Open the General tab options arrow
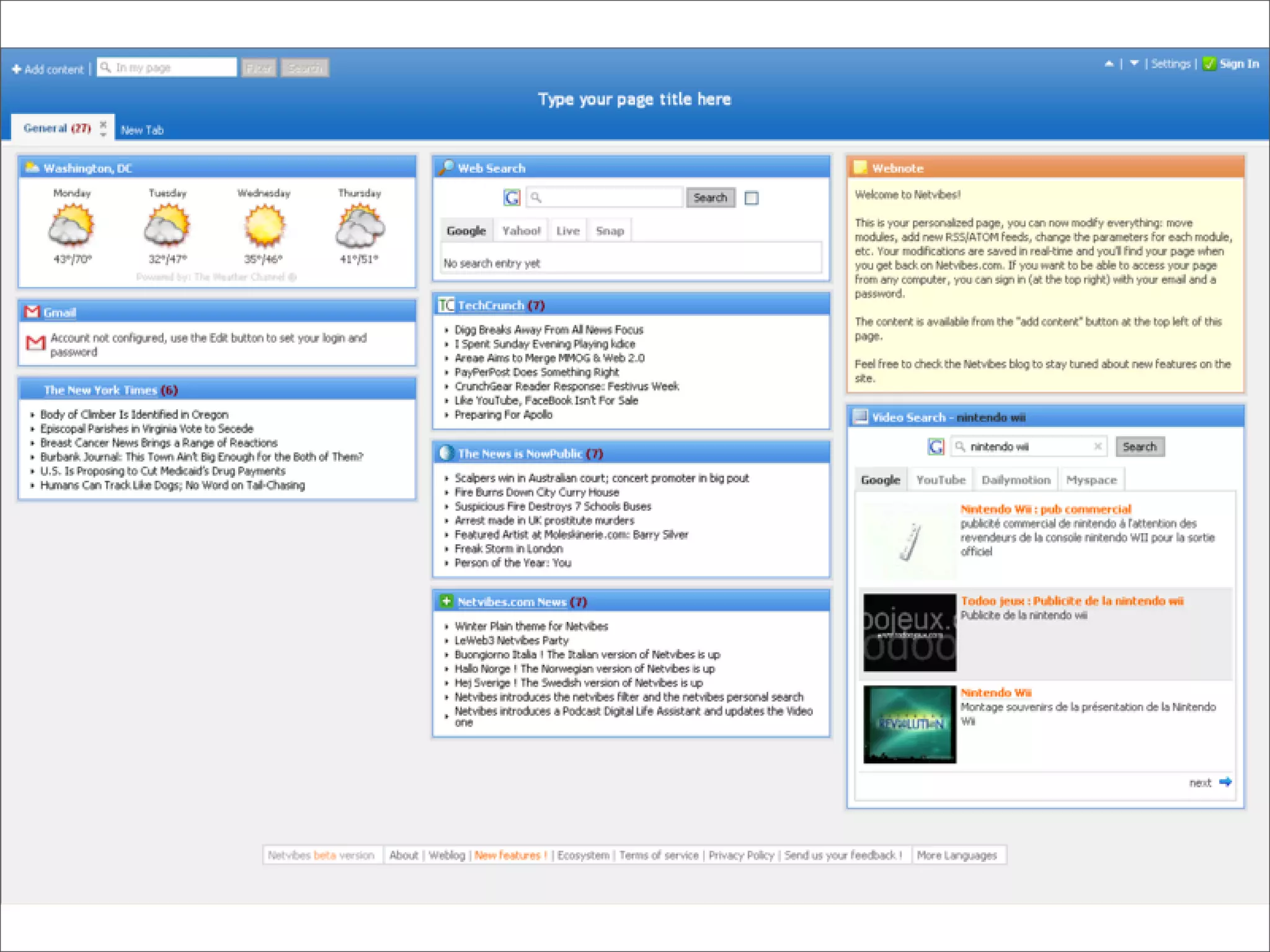1270x952 pixels. 103,134
